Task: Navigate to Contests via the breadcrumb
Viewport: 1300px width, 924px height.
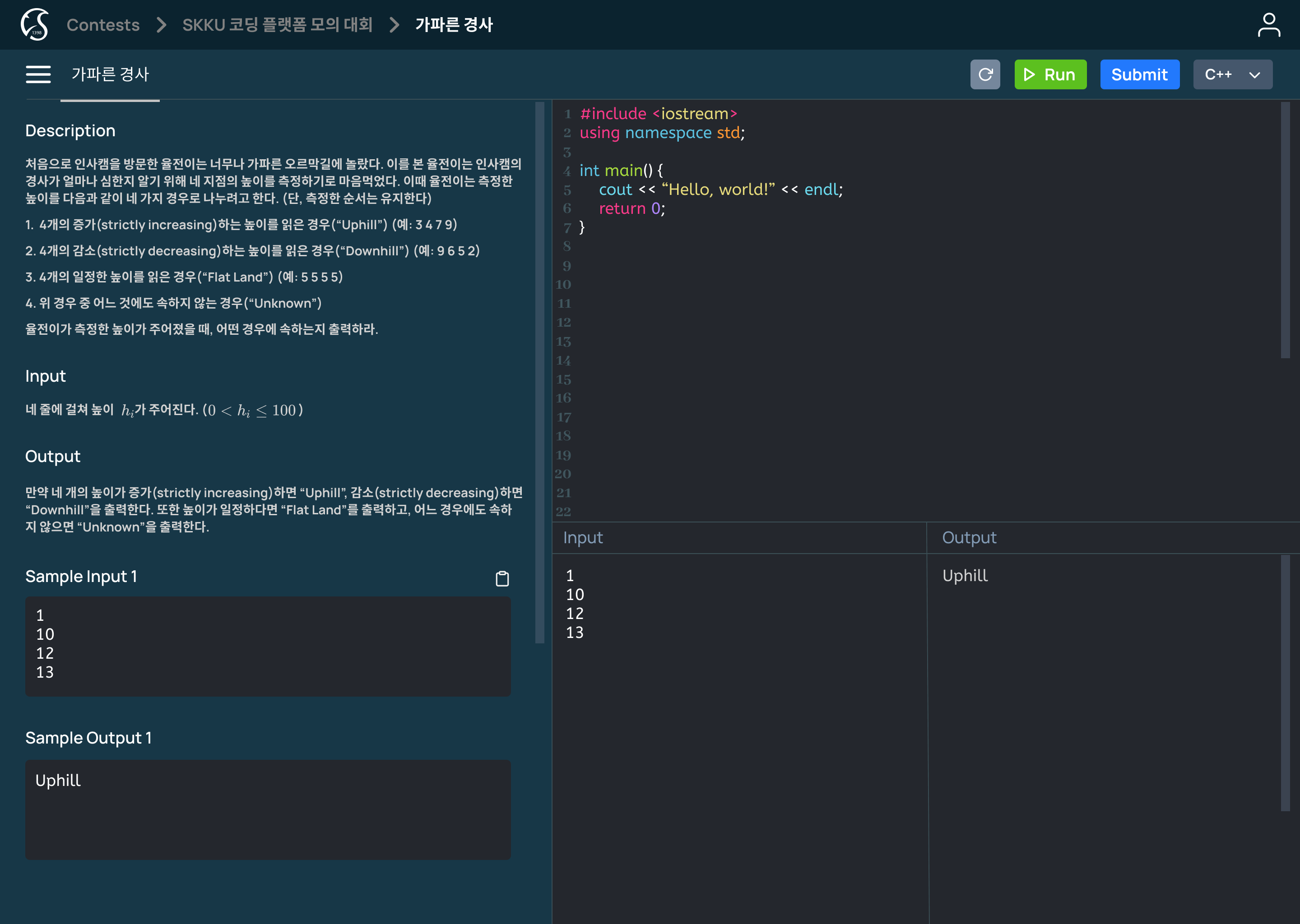Action: 103,25
